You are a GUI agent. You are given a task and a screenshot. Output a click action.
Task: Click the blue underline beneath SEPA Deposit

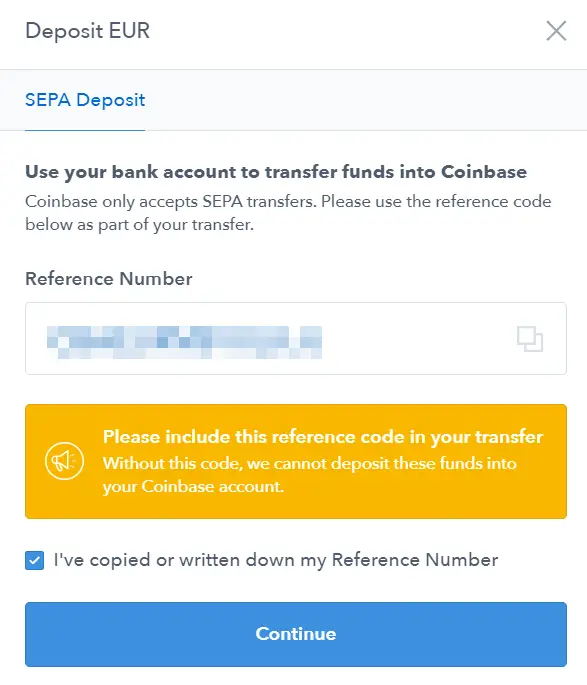coord(85,130)
